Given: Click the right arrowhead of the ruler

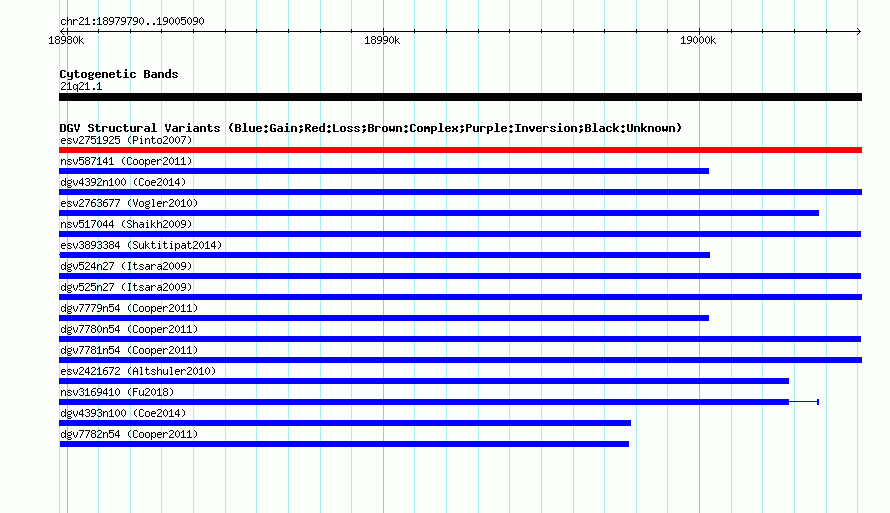Looking at the screenshot, I should click(x=859, y=31).
